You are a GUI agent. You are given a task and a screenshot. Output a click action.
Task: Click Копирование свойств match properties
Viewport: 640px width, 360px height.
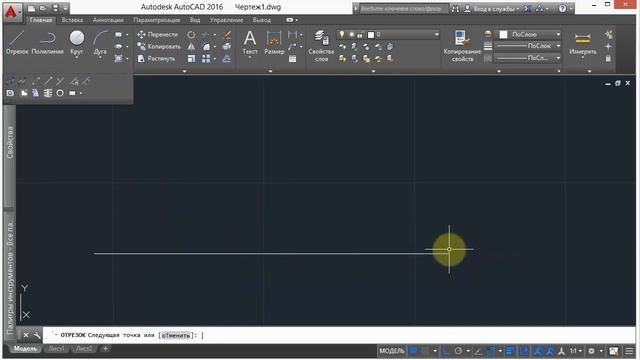point(462,45)
